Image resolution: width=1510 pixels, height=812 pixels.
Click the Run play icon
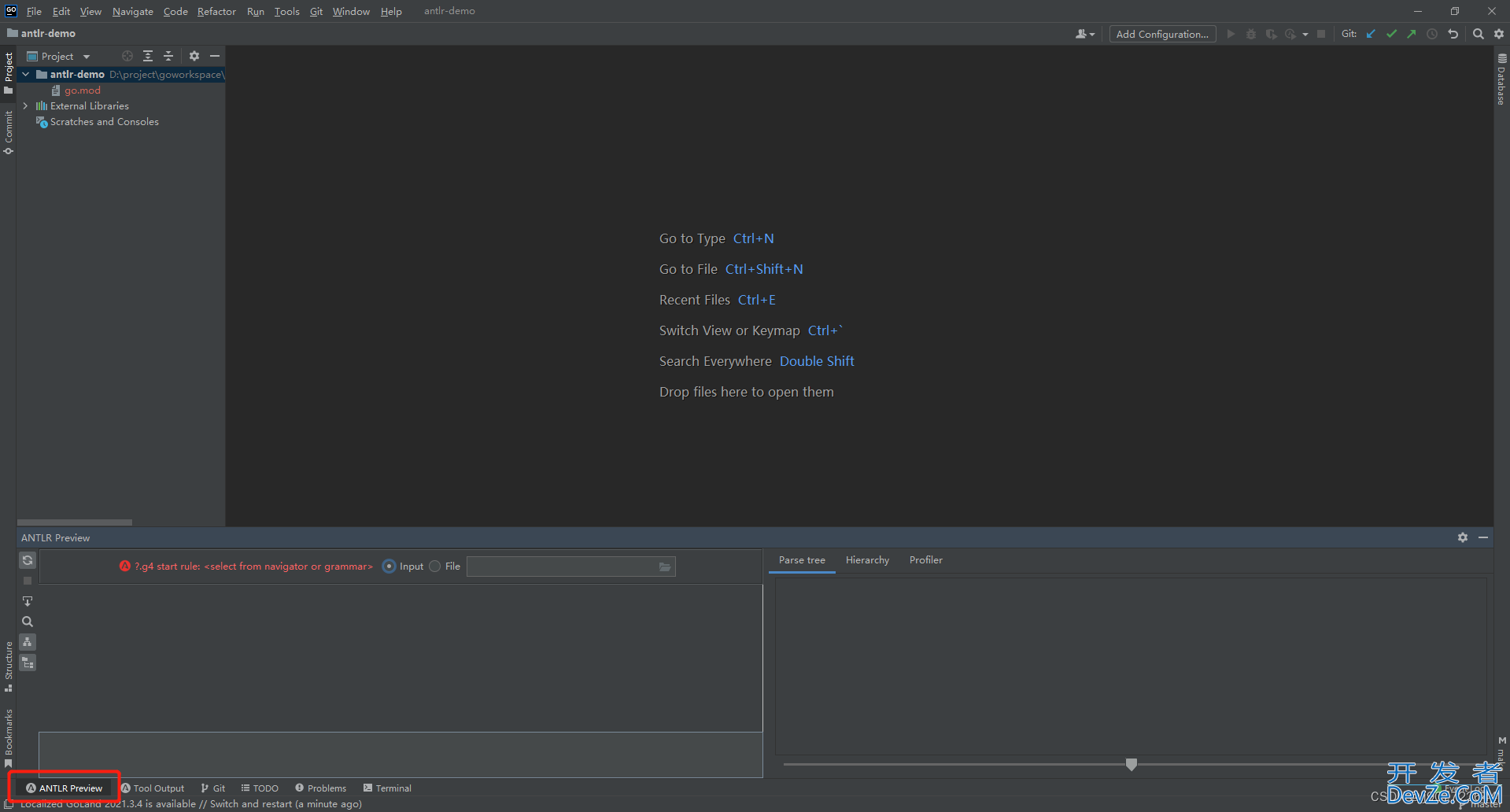(1231, 34)
